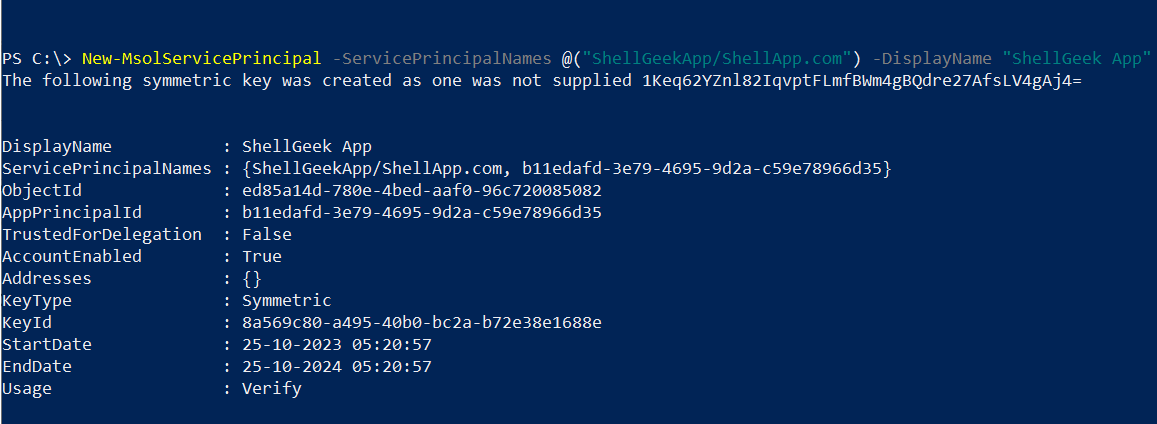Click the TrustedForDelegation False value

(x=267, y=234)
